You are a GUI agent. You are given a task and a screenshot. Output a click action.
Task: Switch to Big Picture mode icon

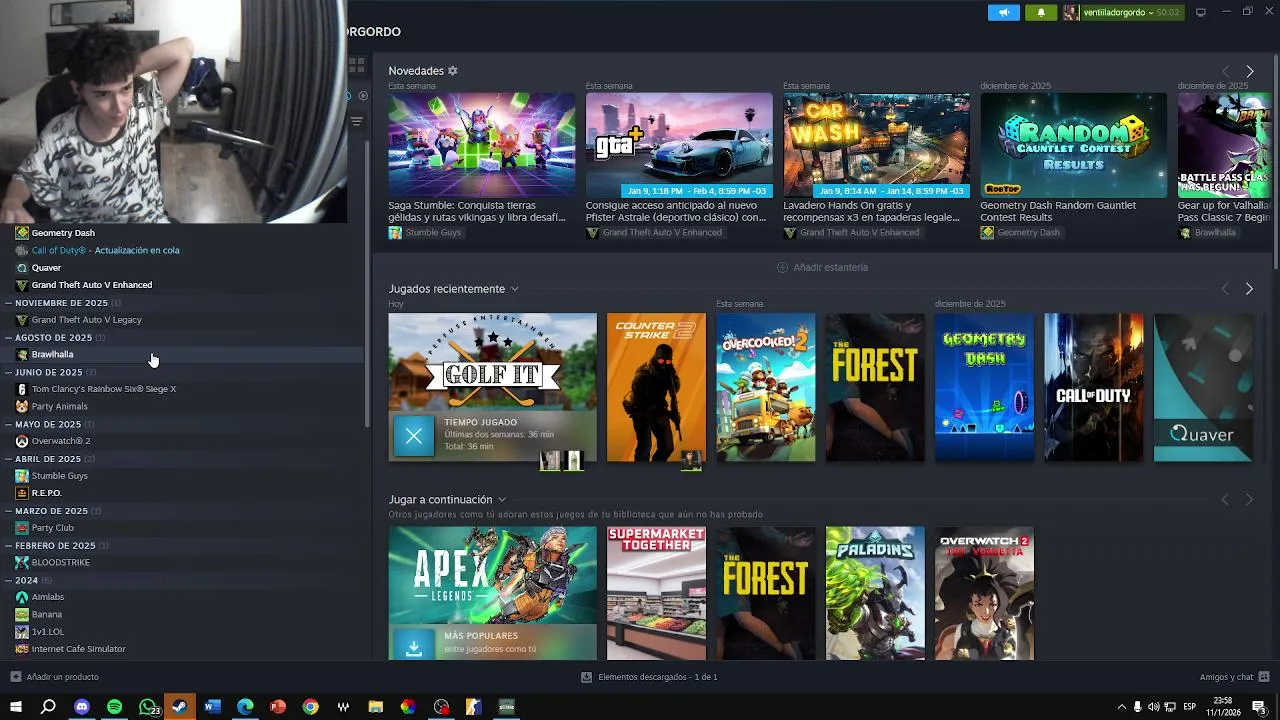pyautogui.click(x=1201, y=12)
